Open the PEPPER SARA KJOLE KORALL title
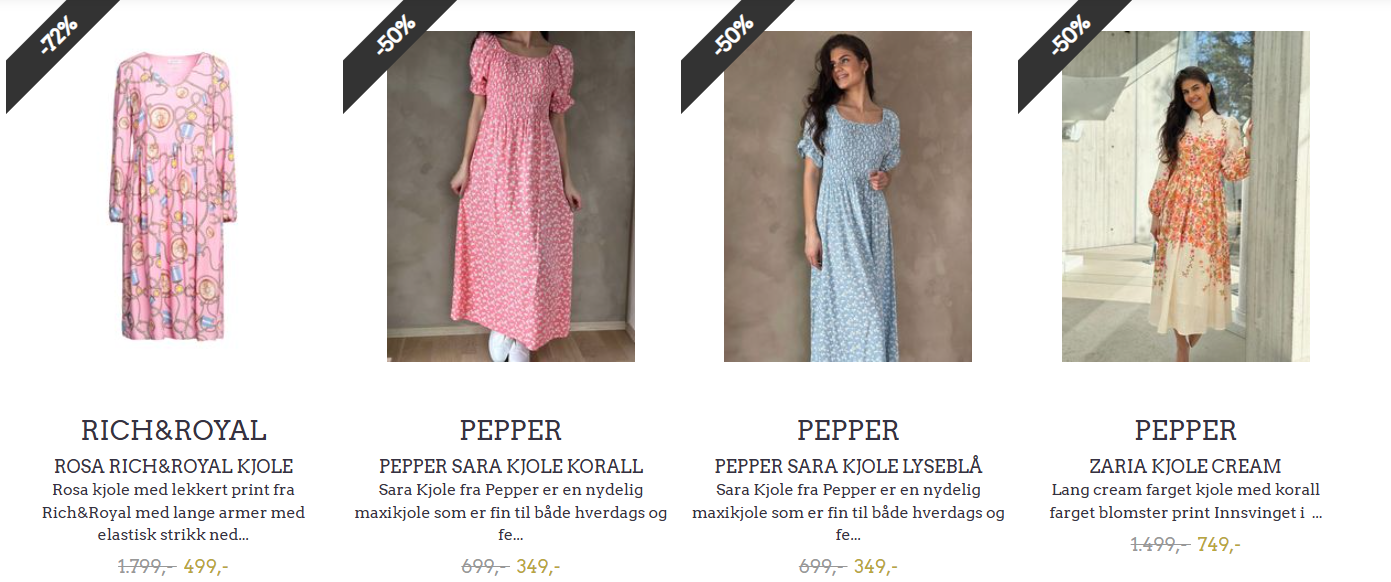 (x=511, y=466)
